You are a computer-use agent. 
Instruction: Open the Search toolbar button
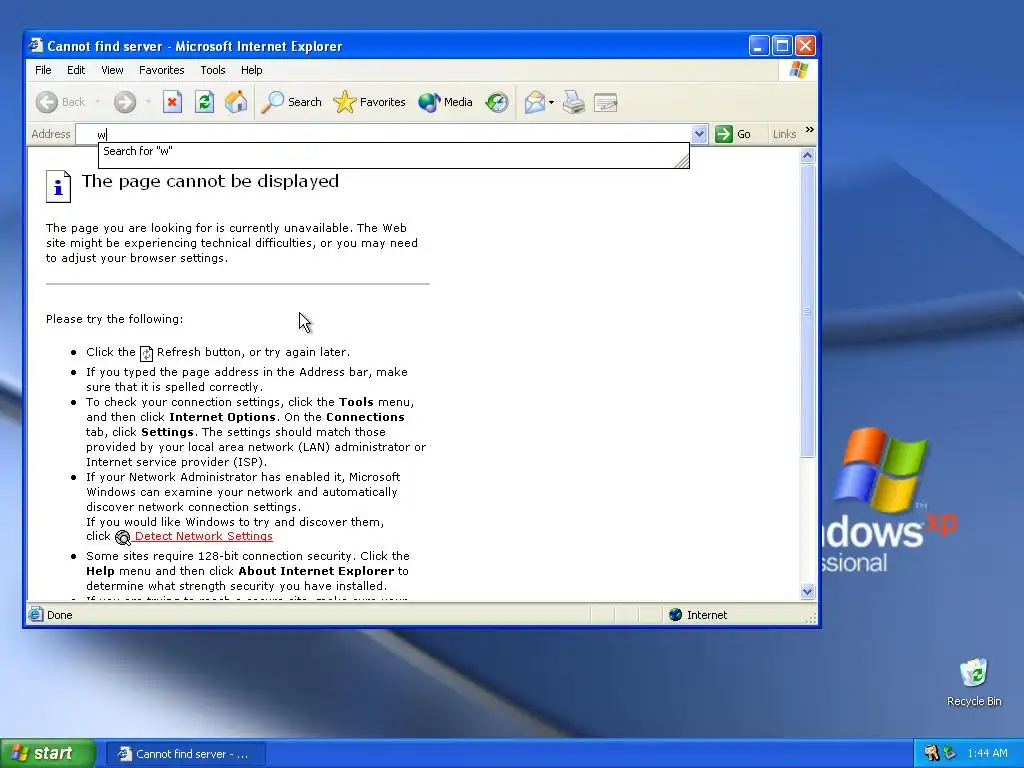click(291, 102)
